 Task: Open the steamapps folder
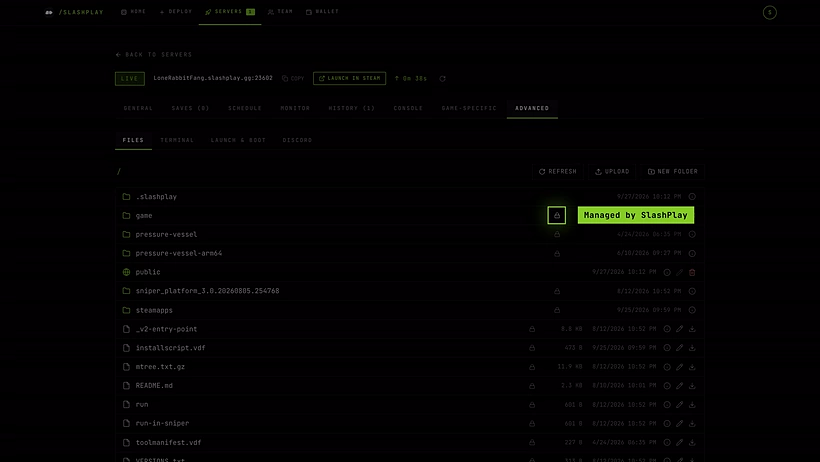154,310
